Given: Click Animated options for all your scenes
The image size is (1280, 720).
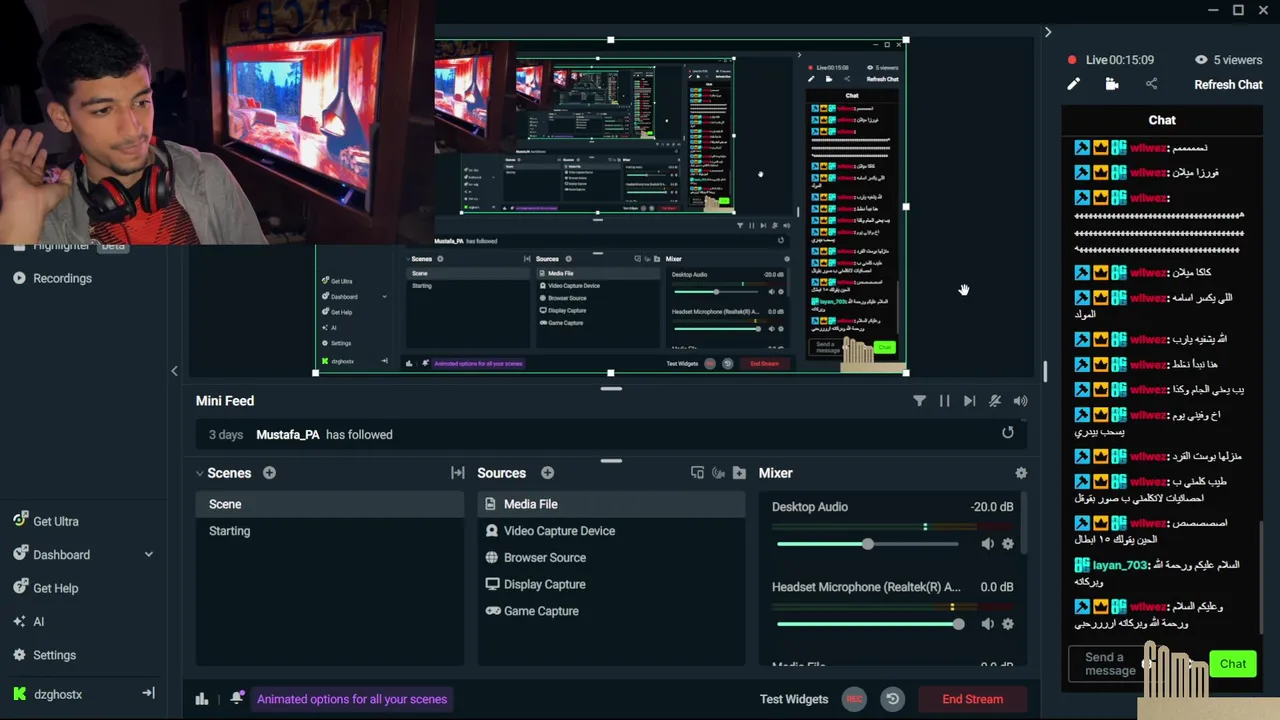Looking at the screenshot, I should [x=352, y=699].
